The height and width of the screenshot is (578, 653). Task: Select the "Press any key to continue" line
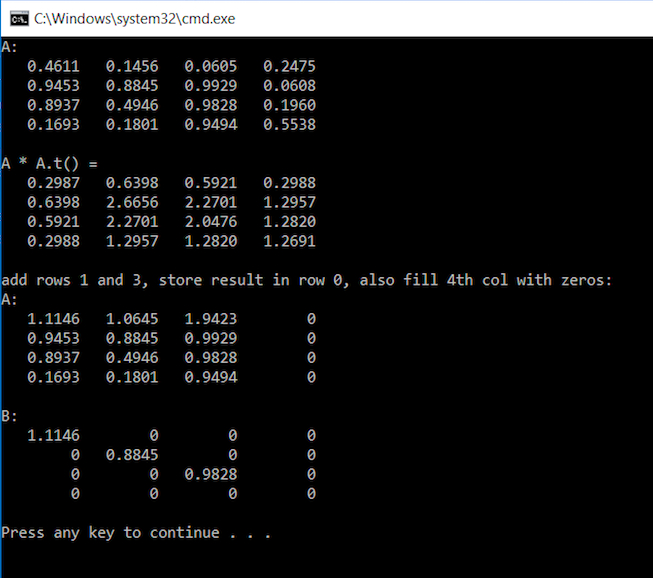point(136,533)
